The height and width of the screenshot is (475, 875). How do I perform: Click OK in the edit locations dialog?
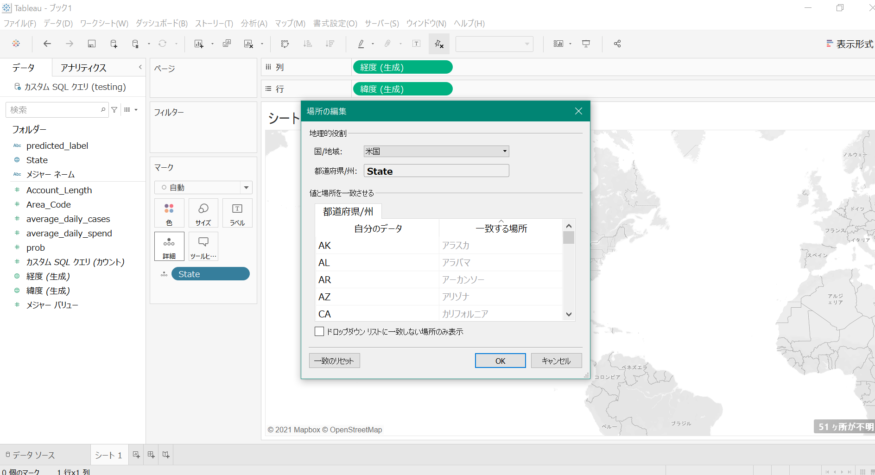point(500,361)
